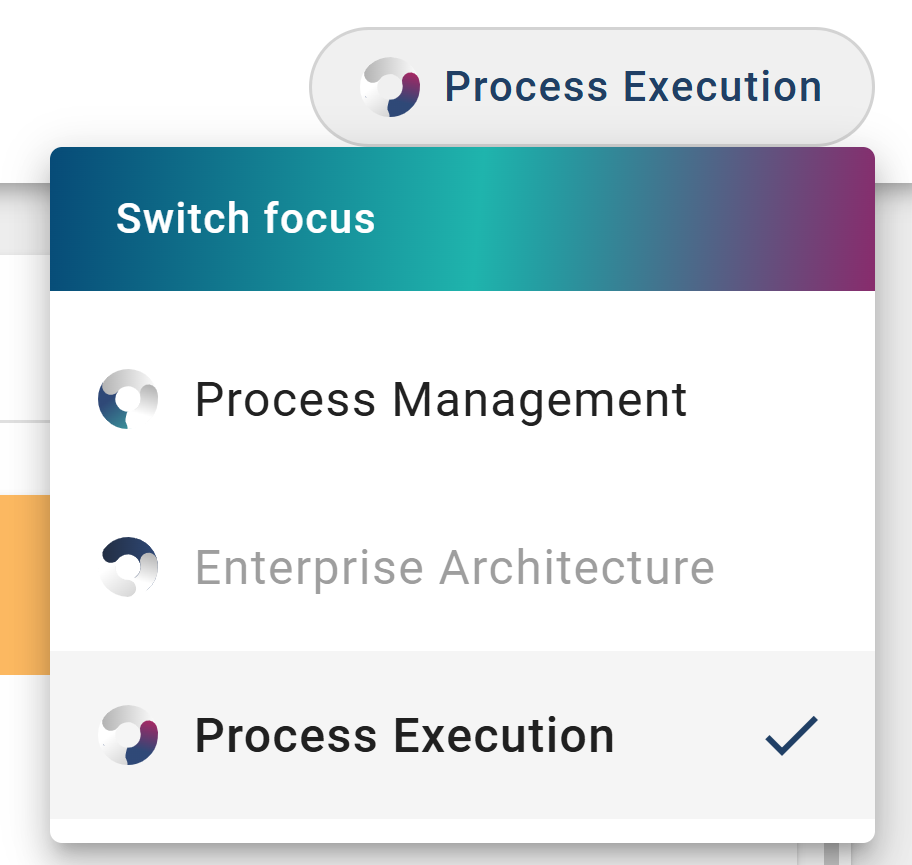Click the dark blue Enterprise Architecture emblem
912x865 pixels.
128,567
